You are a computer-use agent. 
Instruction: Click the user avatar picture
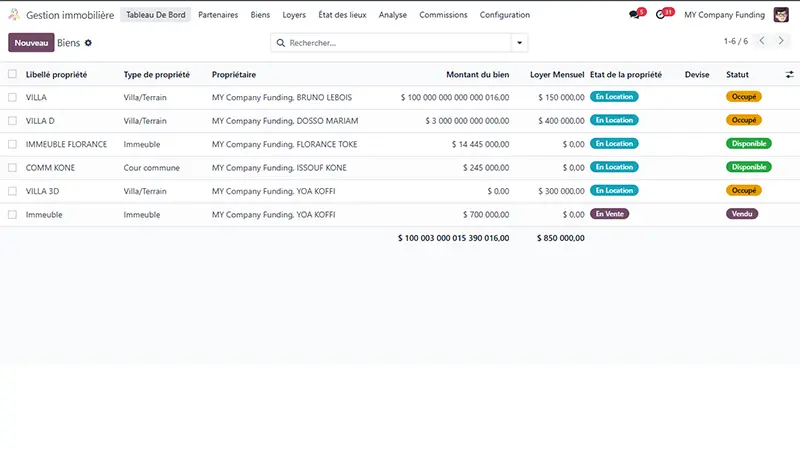[781, 15]
